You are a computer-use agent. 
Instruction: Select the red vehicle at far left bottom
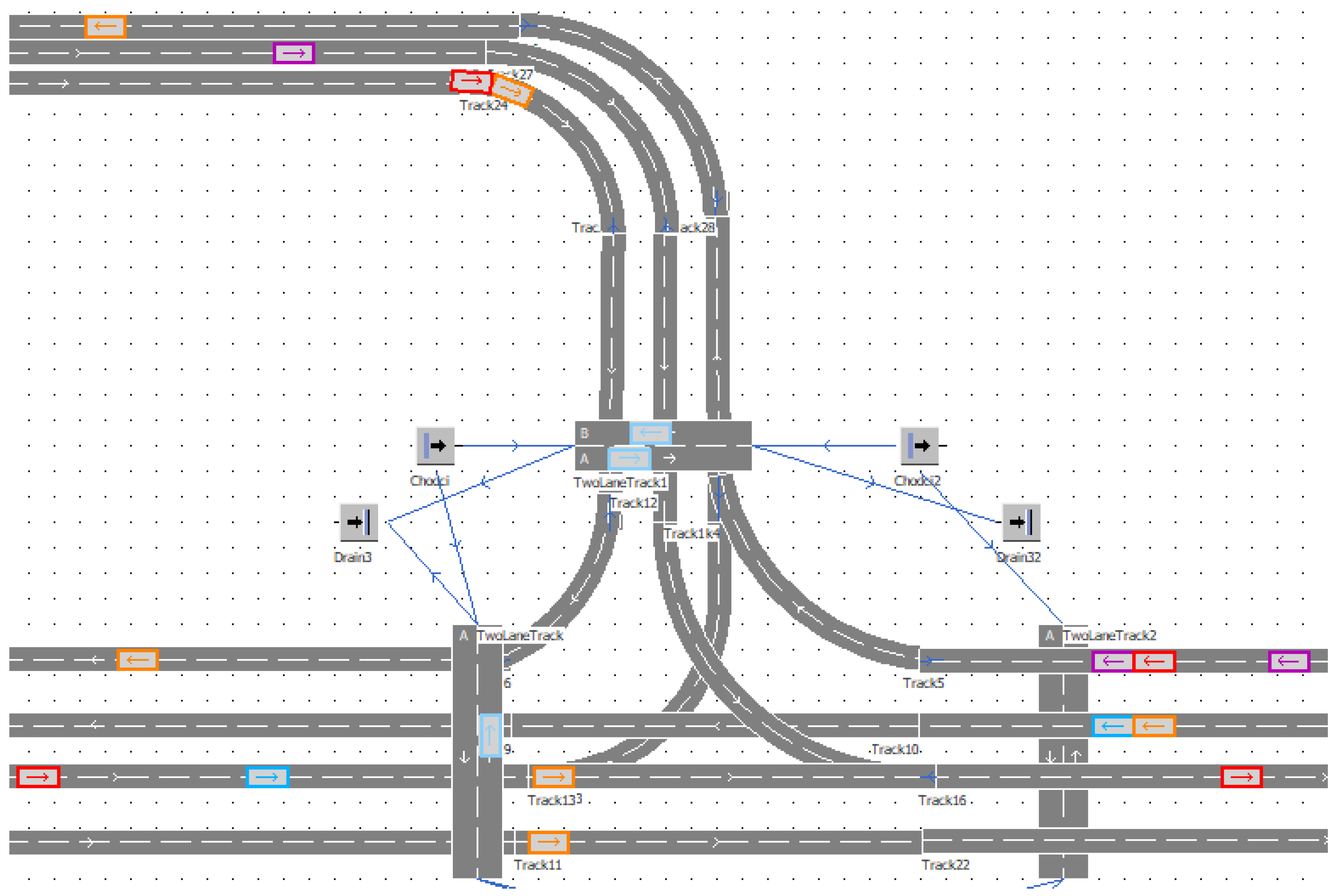[38, 777]
